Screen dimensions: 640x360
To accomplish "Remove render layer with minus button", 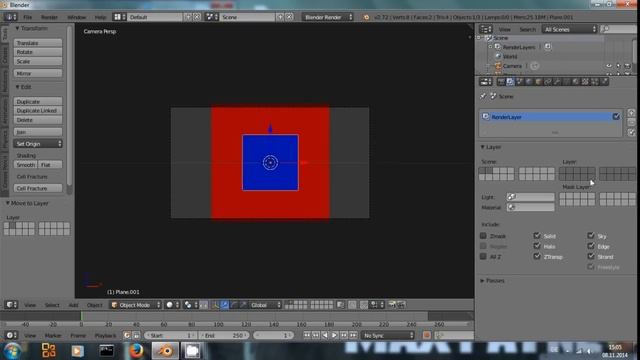I will tap(631, 122).
